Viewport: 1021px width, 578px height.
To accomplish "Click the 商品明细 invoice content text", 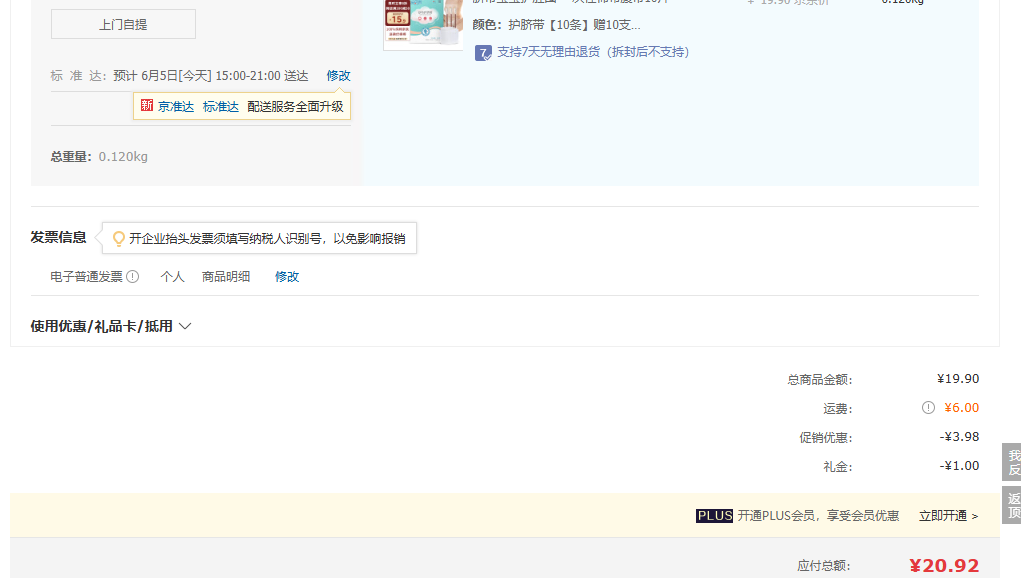I will [x=226, y=277].
